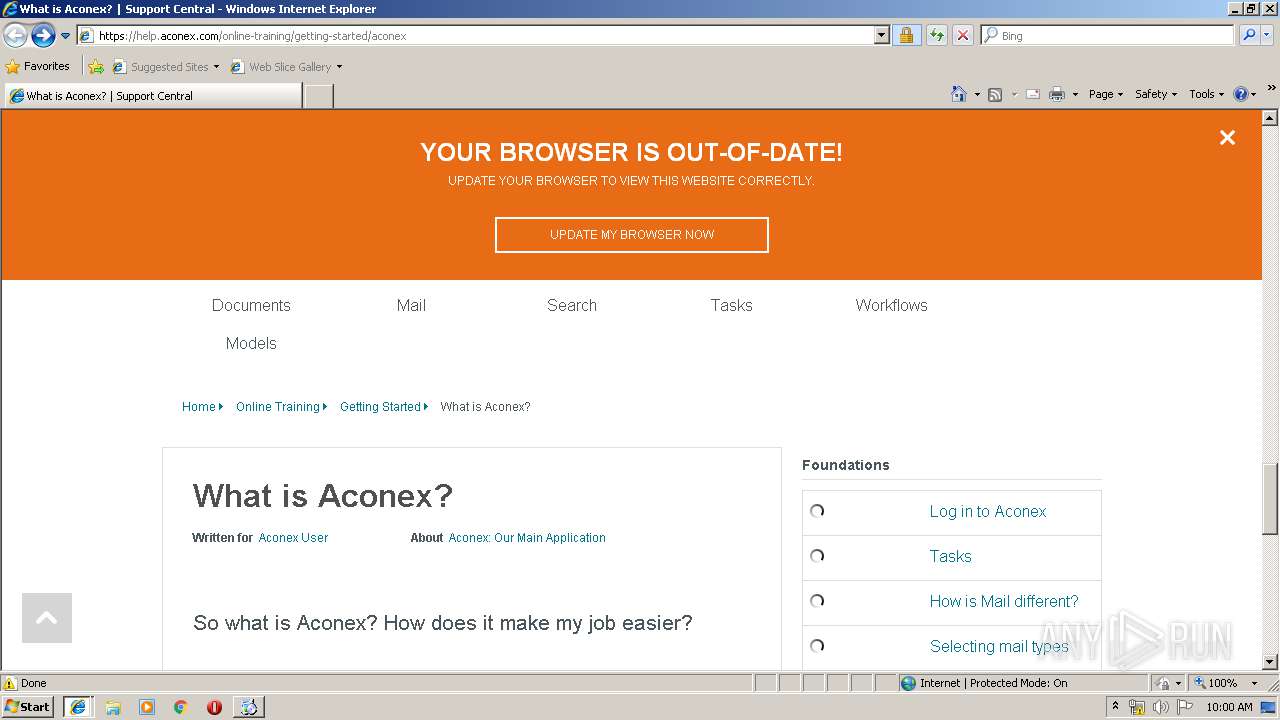Stop loading with the red X icon

pos(962,36)
